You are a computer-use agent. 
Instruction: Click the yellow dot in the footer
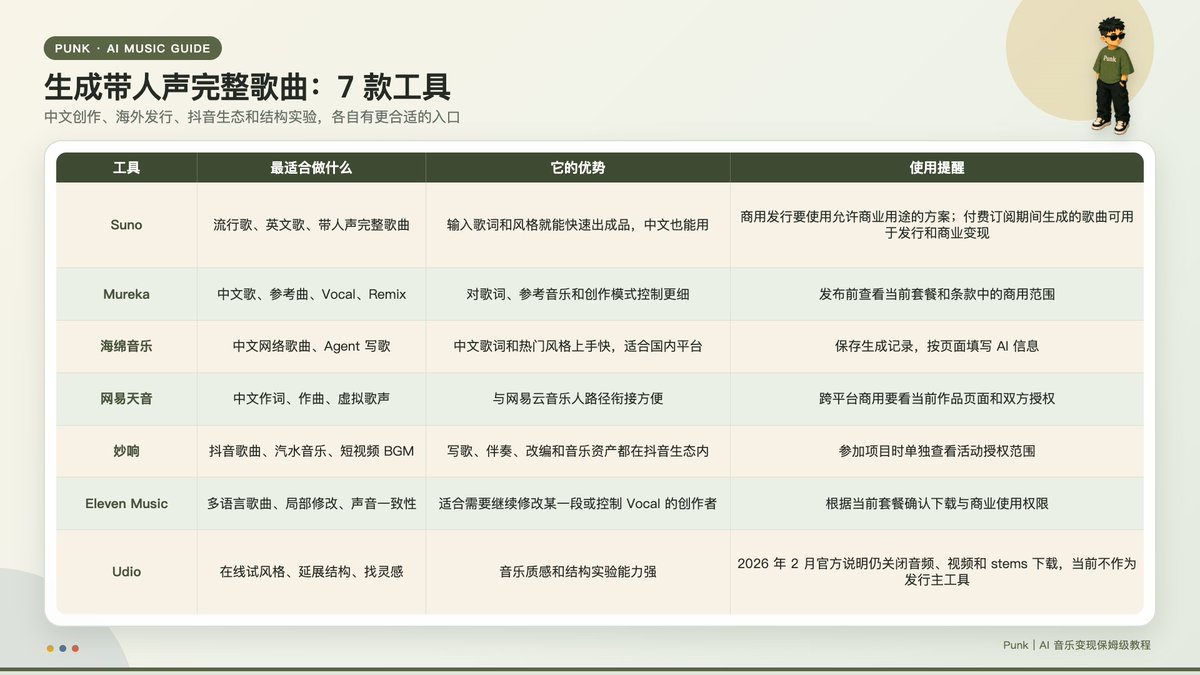50,648
